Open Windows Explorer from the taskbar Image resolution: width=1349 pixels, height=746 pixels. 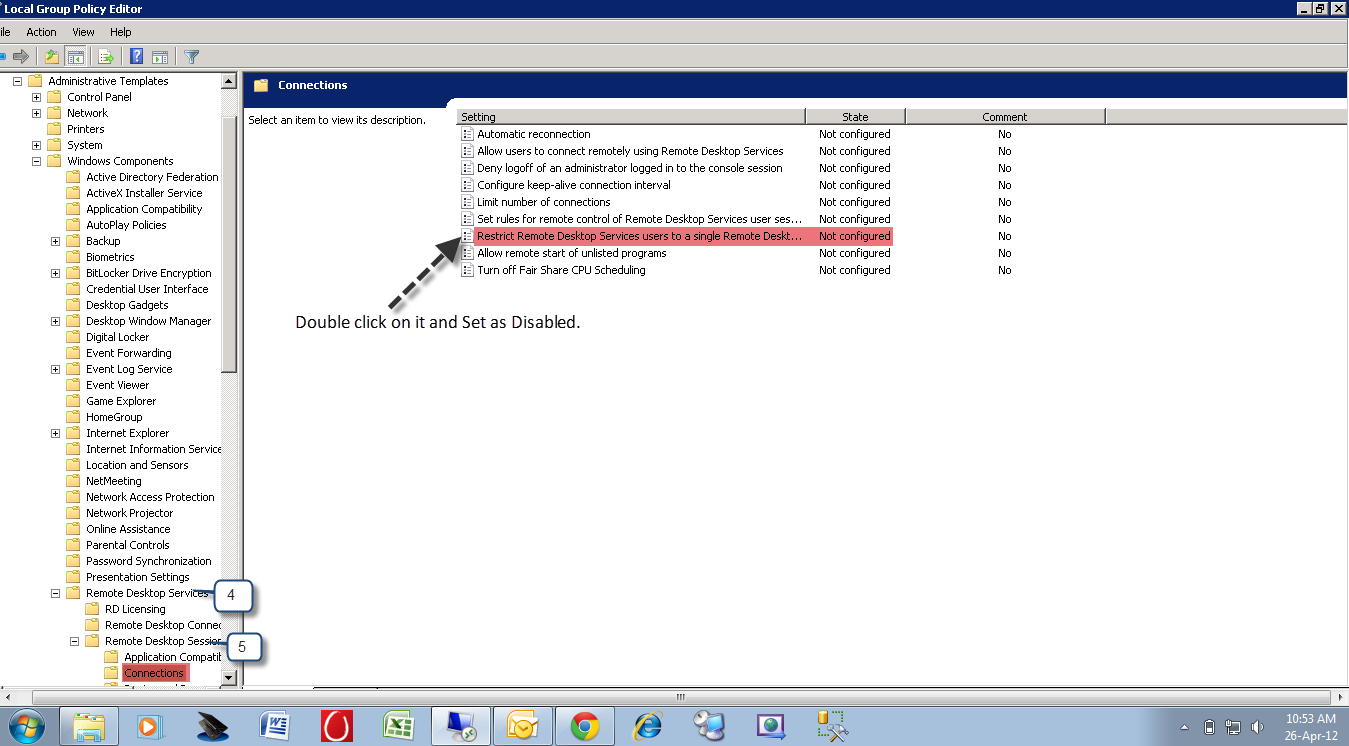click(89, 726)
